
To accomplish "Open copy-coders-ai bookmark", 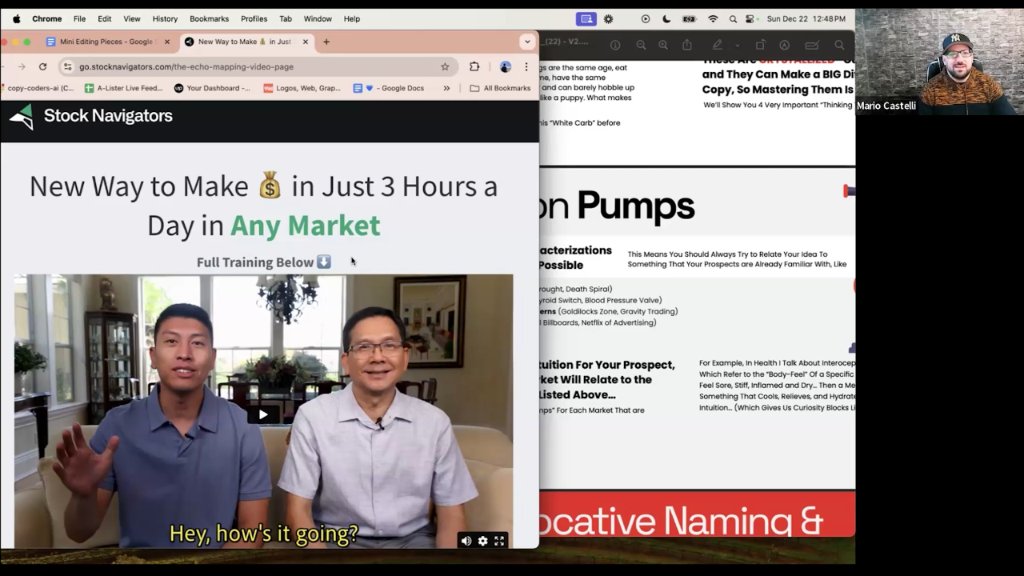I will 39,88.
